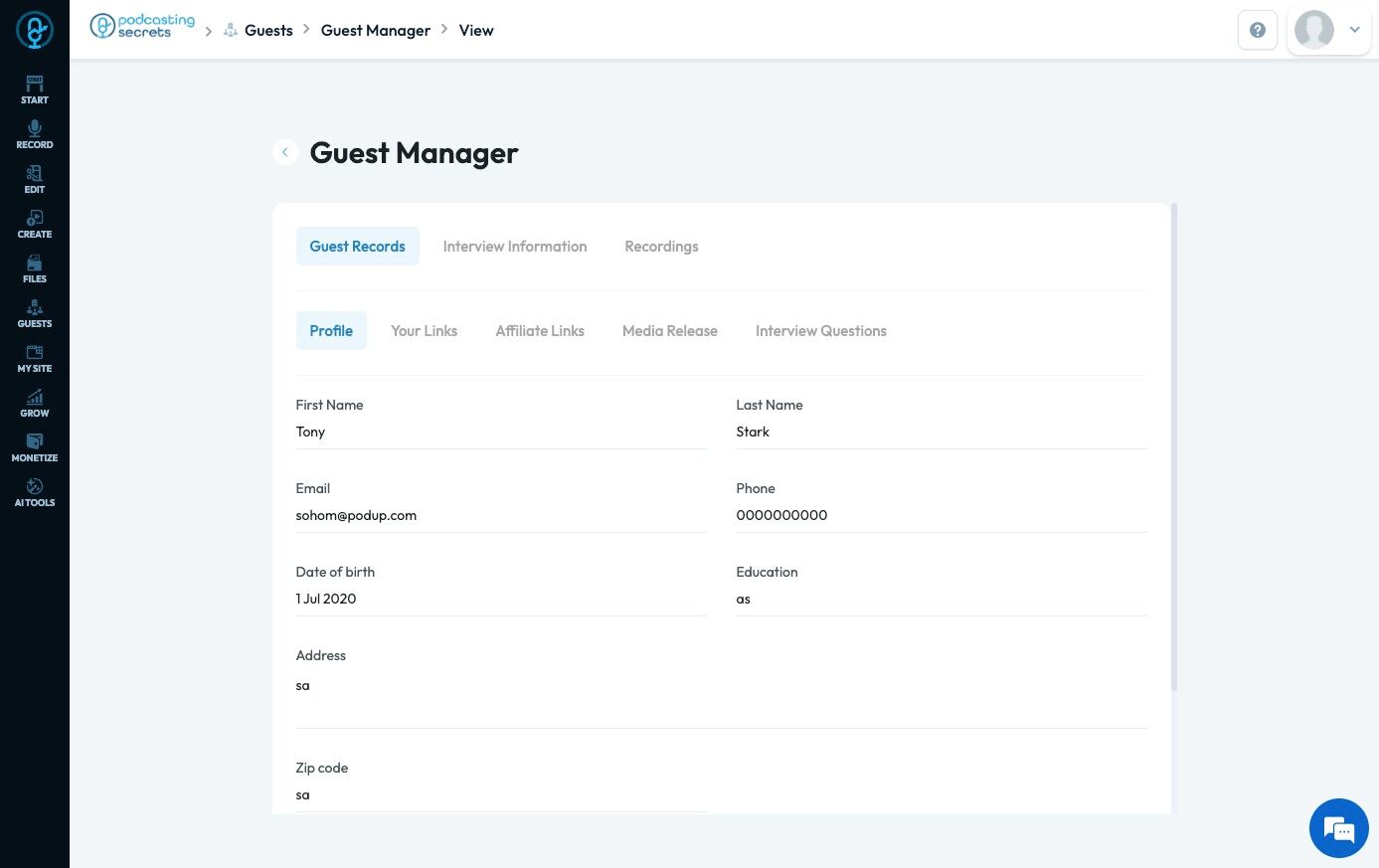Click the Last Name value Stark
The image size is (1379, 868).
pos(753,432)
